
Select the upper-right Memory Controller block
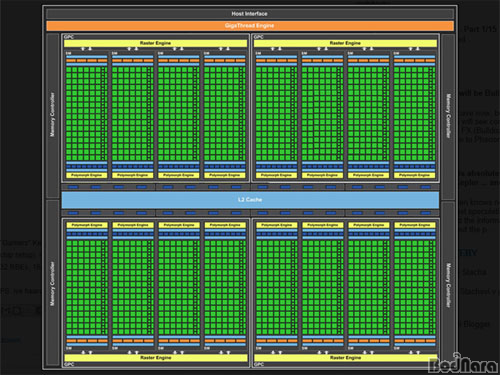tap(448, 115)
